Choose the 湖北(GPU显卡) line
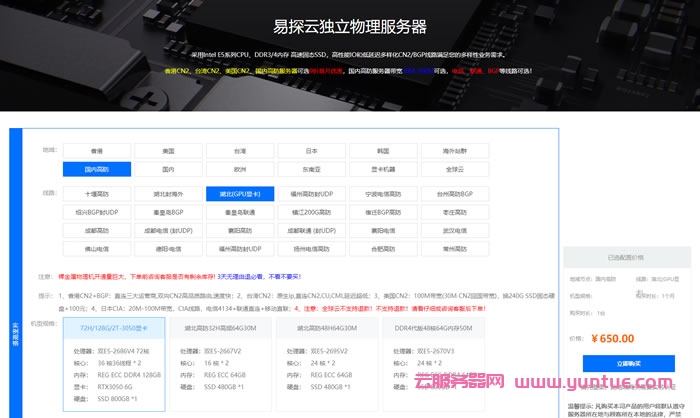The image size is (700, 418). pos(240,194)
